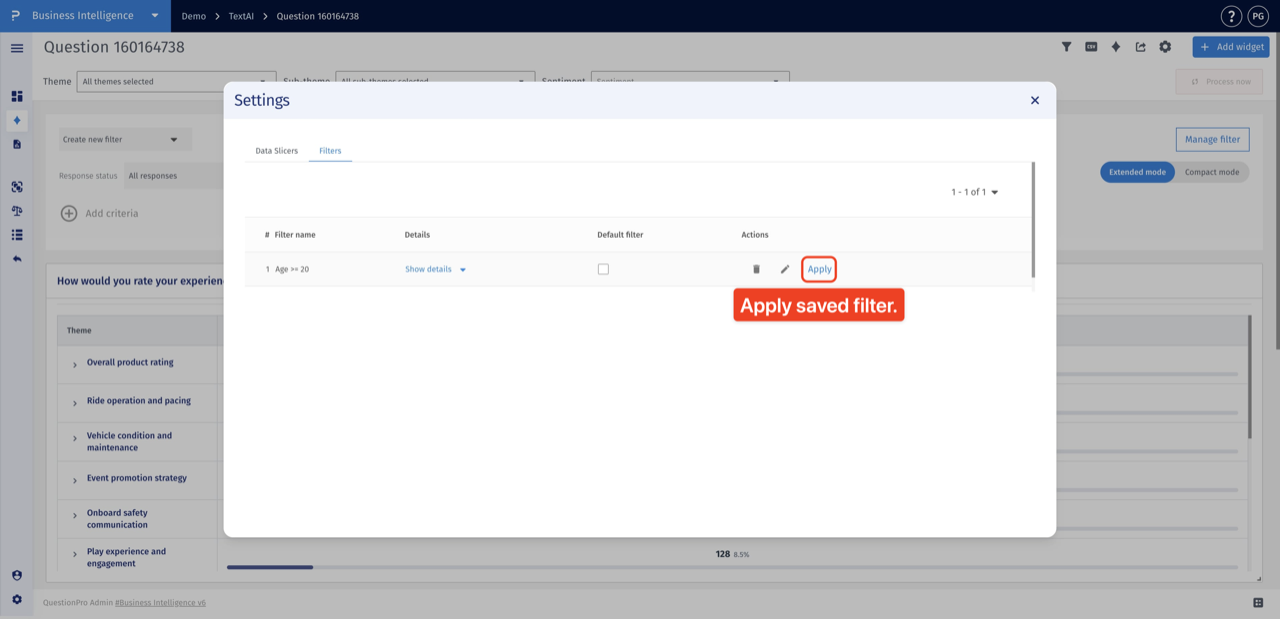Expand Play experience and engagement theme
Viewport: 1280px width, 619px height.
click(75, 554)
